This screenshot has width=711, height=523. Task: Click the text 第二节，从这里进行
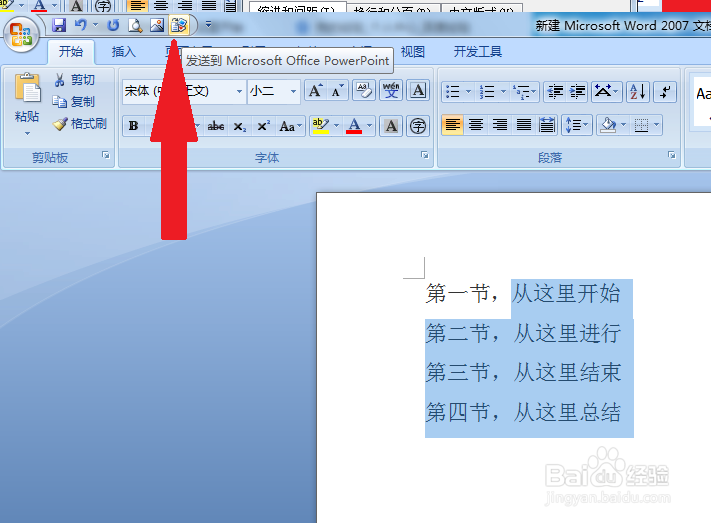pyautogui.click(x=523, y=333)
